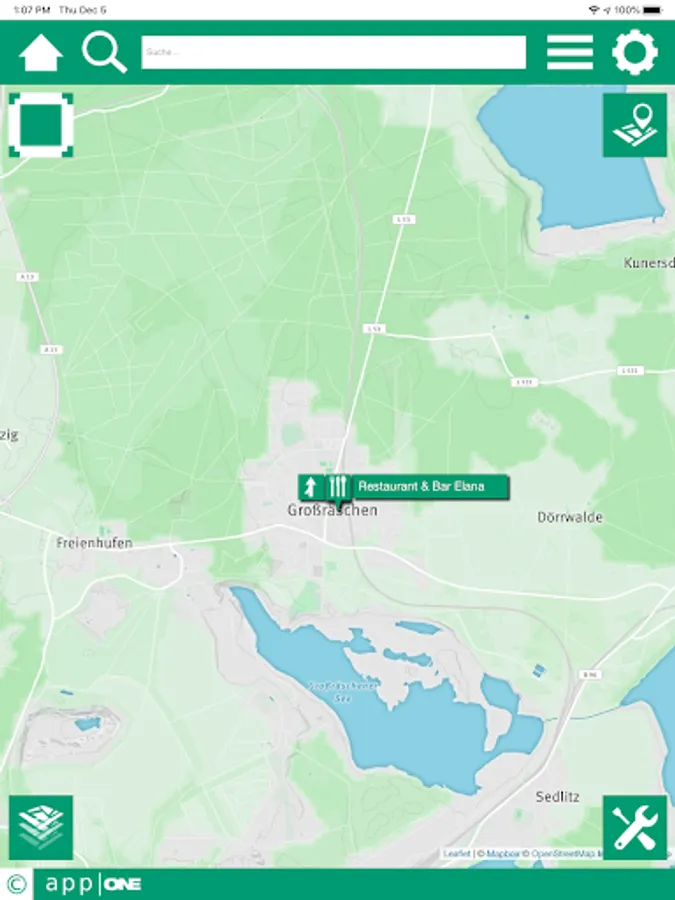Tap the app ONE logo in the footer
This screenshot has height=900, width=675.
point(93,884)
